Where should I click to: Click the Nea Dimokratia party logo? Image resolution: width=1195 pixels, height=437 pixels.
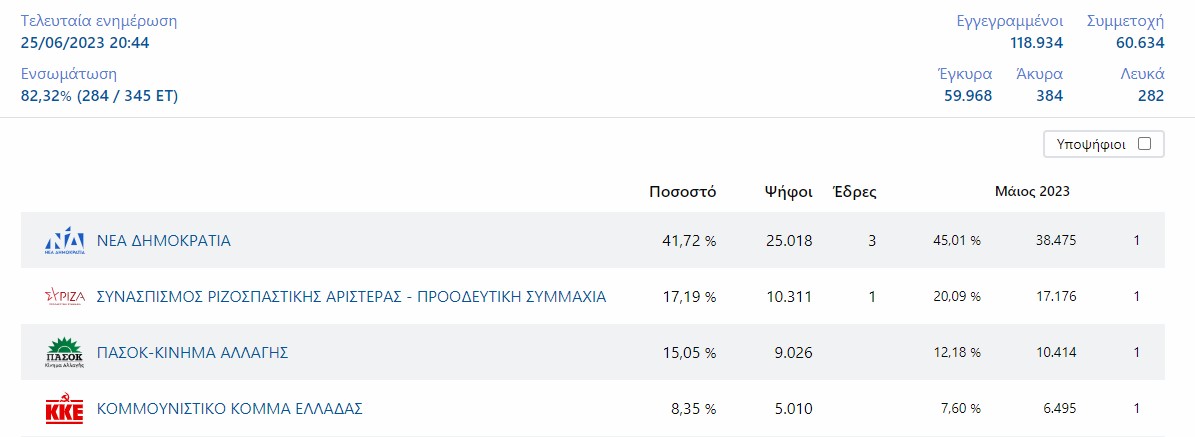(x=64, y=240)
